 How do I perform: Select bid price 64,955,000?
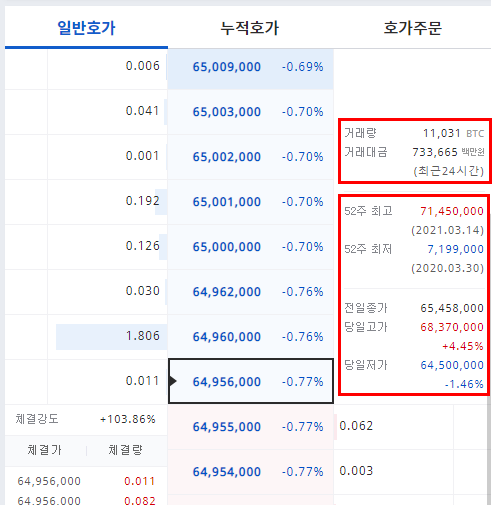point(227,427)
